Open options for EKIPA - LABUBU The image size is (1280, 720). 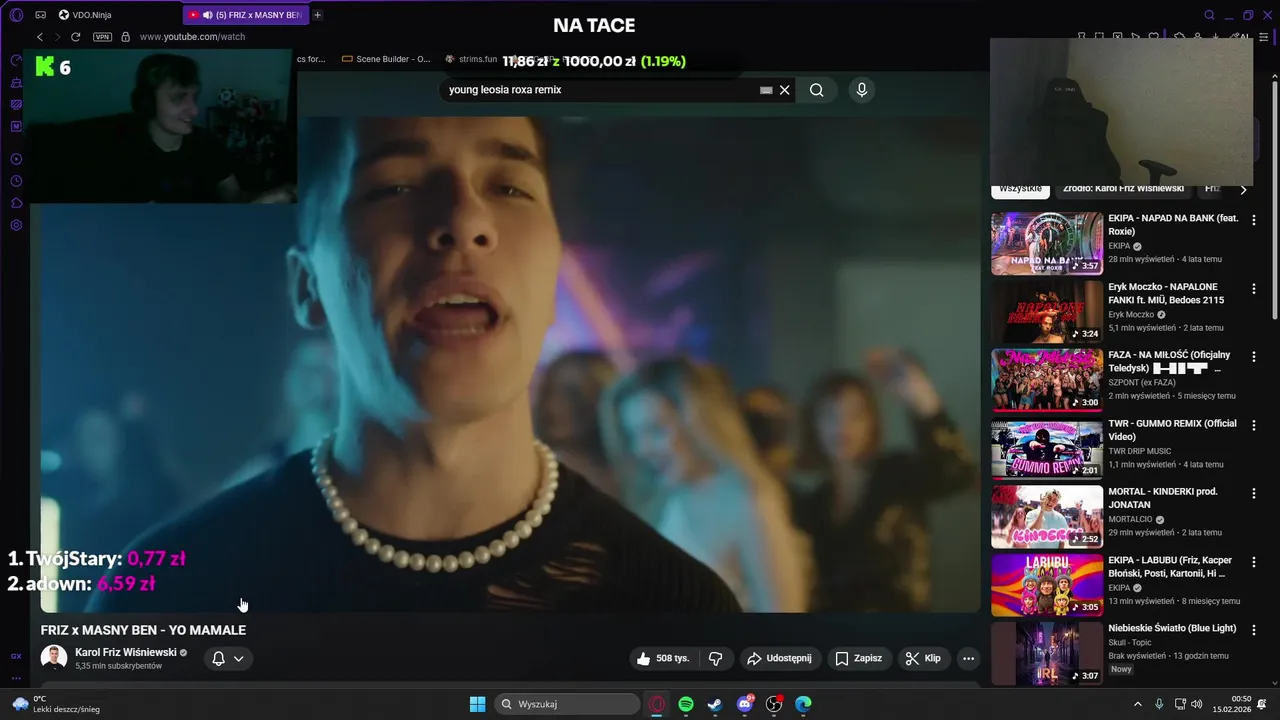pyautogui.click(x=1253, y=562)
